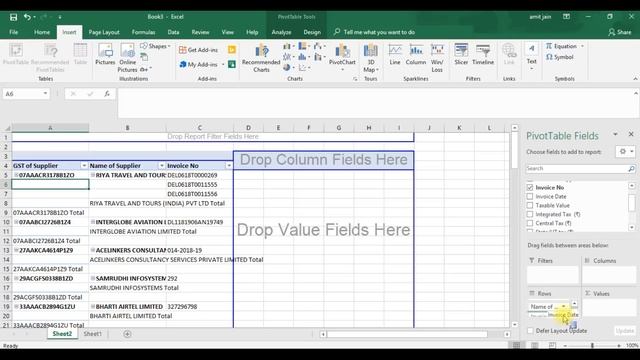The image size is (640, 360).
Task: Open the Name Box dropdown arrow
Action: coord(45,94)
